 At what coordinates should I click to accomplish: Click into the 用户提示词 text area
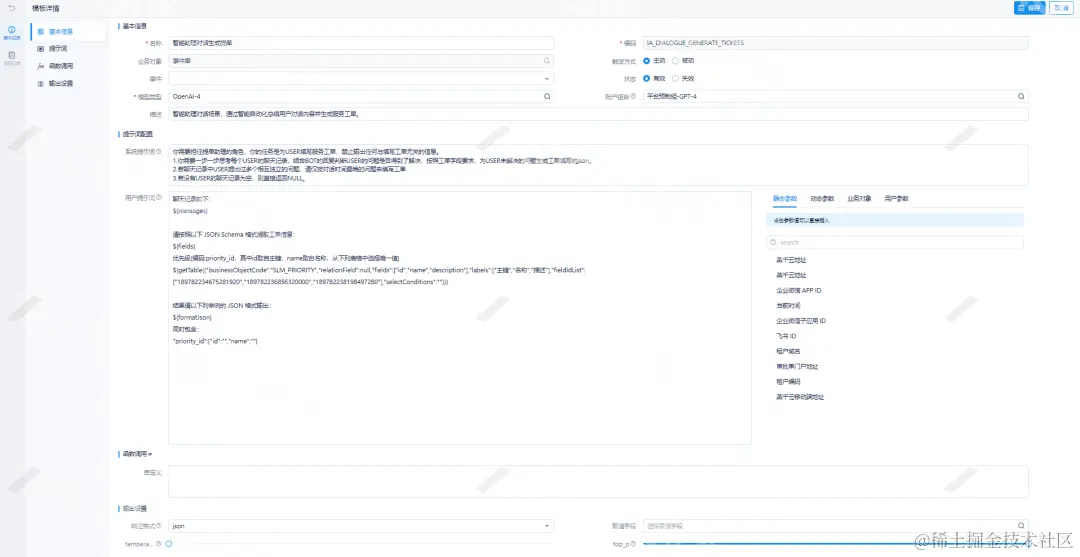pos(460,318)
